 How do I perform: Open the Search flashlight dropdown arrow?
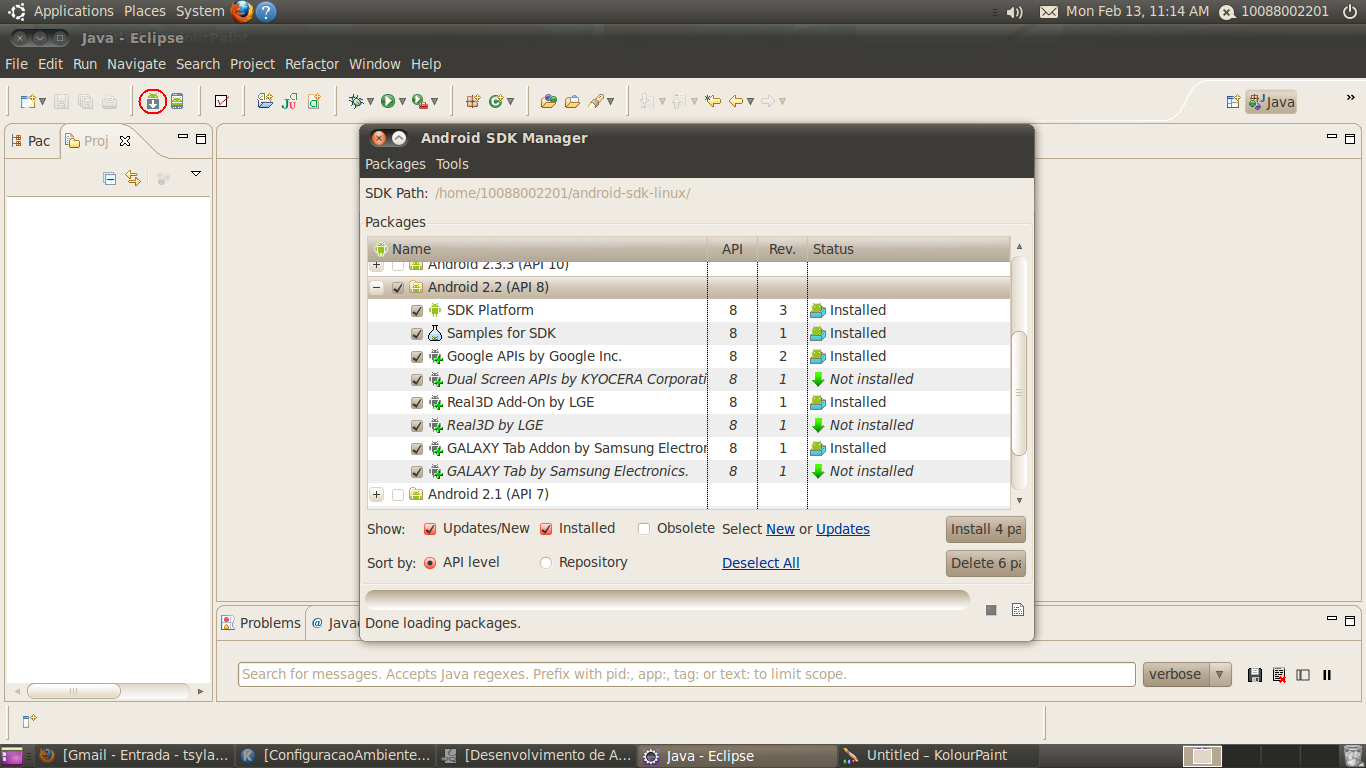tap(610, 102)
